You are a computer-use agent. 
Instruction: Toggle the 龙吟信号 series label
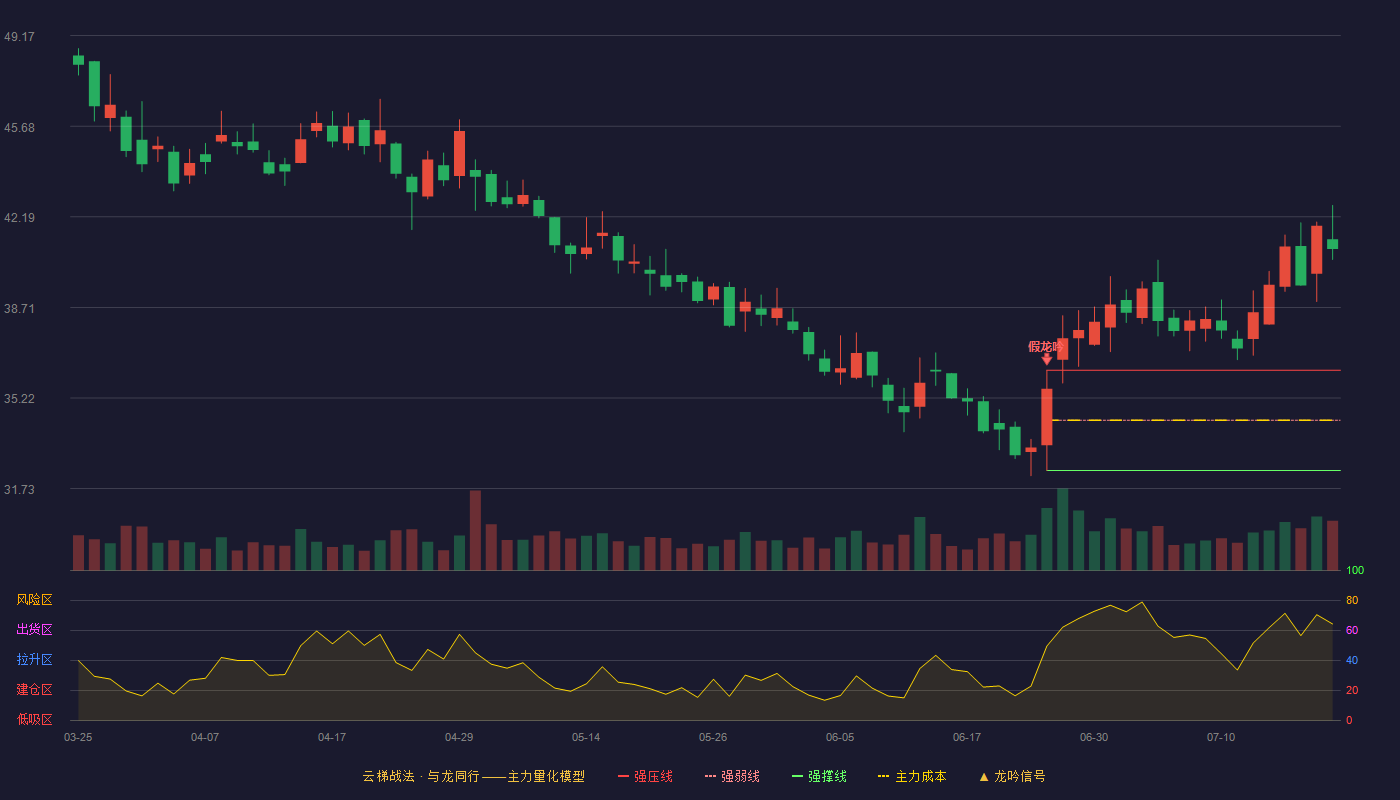pos(1020,776)
